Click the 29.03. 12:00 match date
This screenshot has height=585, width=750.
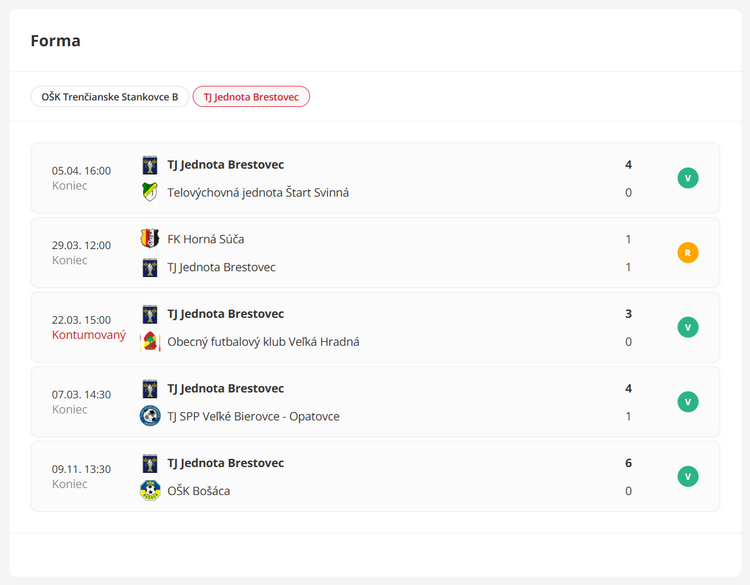pos(81,245)
